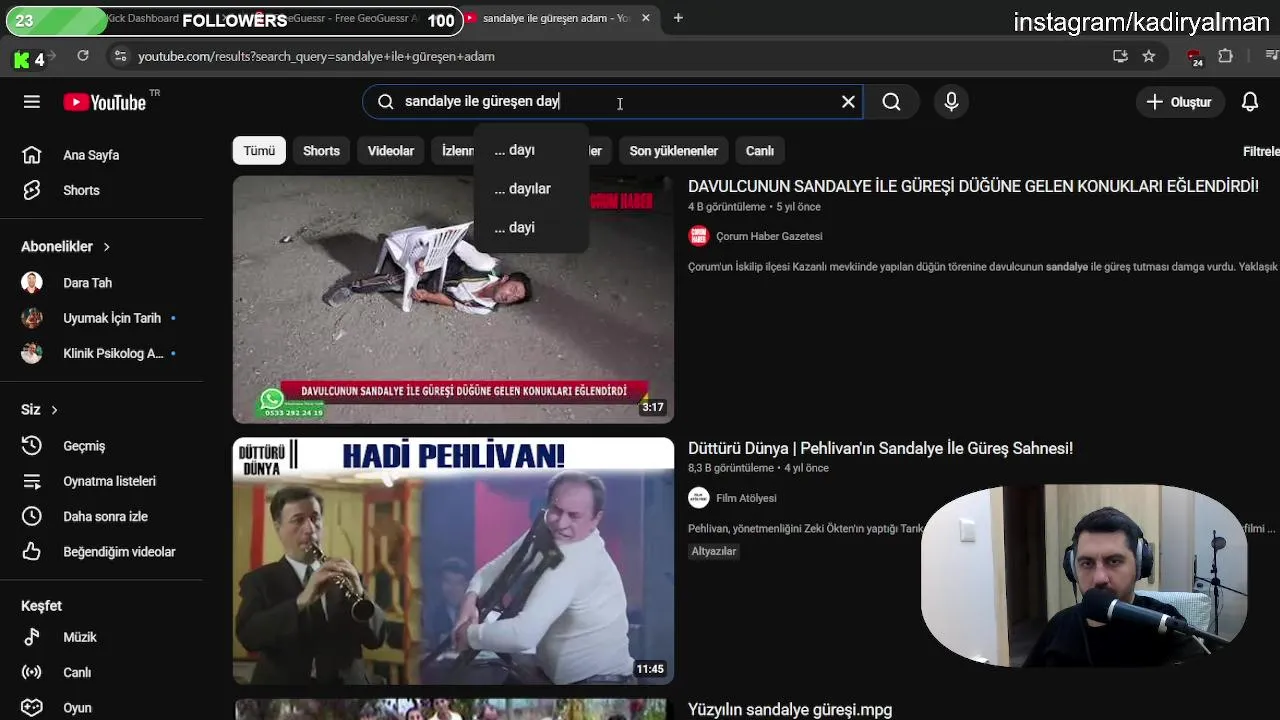
Task: Open Canlı in the Keşfet section
Action: click(x=77, y=672)
